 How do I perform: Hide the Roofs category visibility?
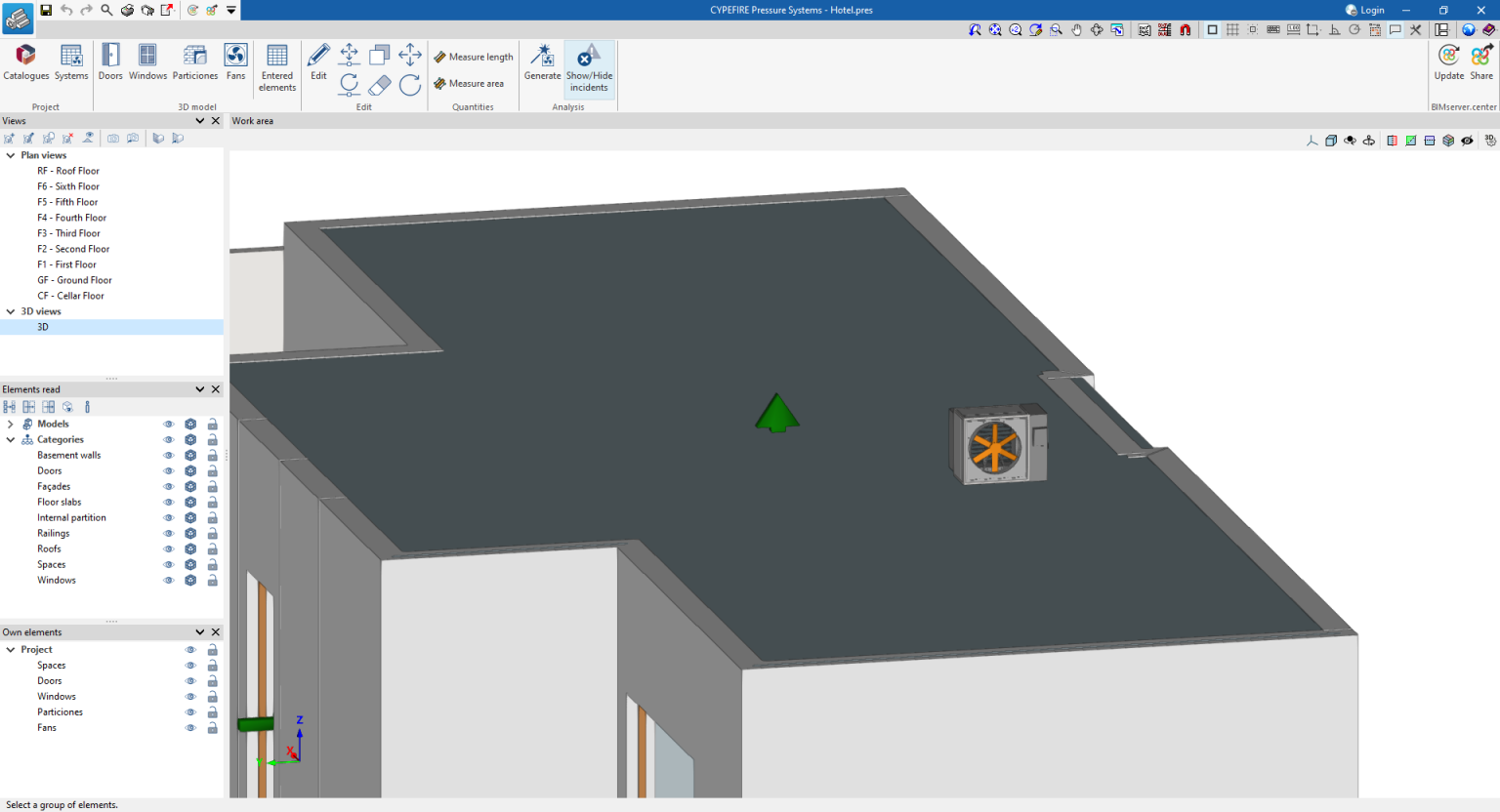(x=168, y=548)
